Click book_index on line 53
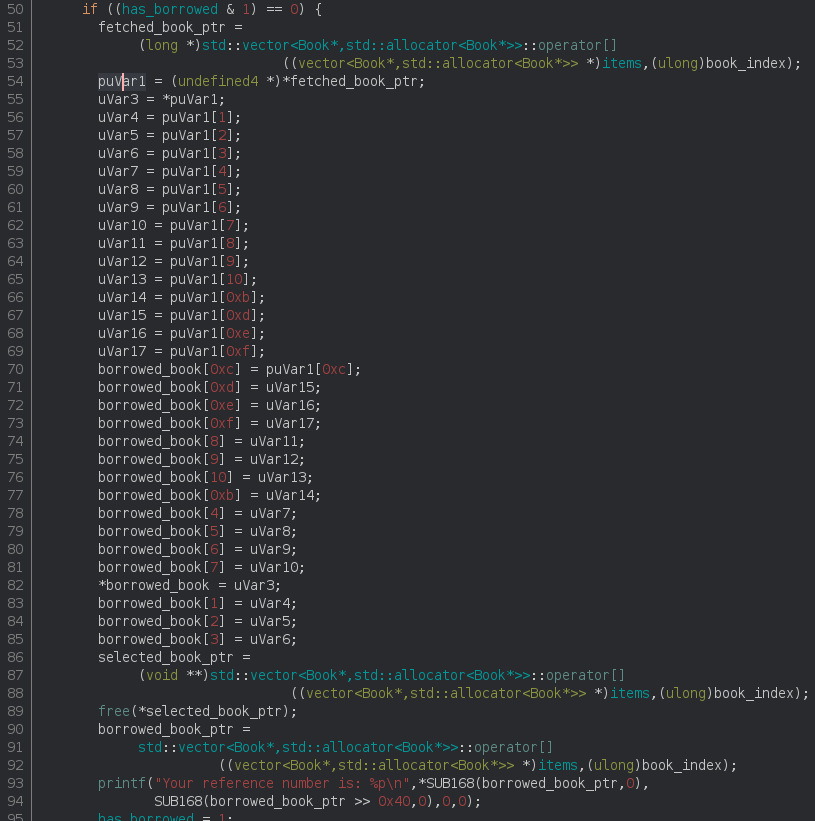Image resolution: width=815 pixels, height=821 pixels. coord(745,63)
